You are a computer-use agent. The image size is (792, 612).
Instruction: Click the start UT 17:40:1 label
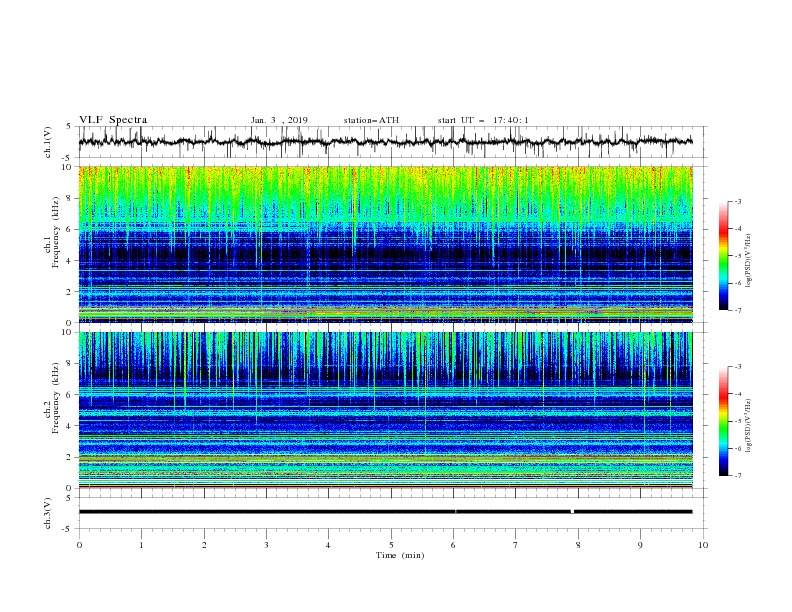483,120
